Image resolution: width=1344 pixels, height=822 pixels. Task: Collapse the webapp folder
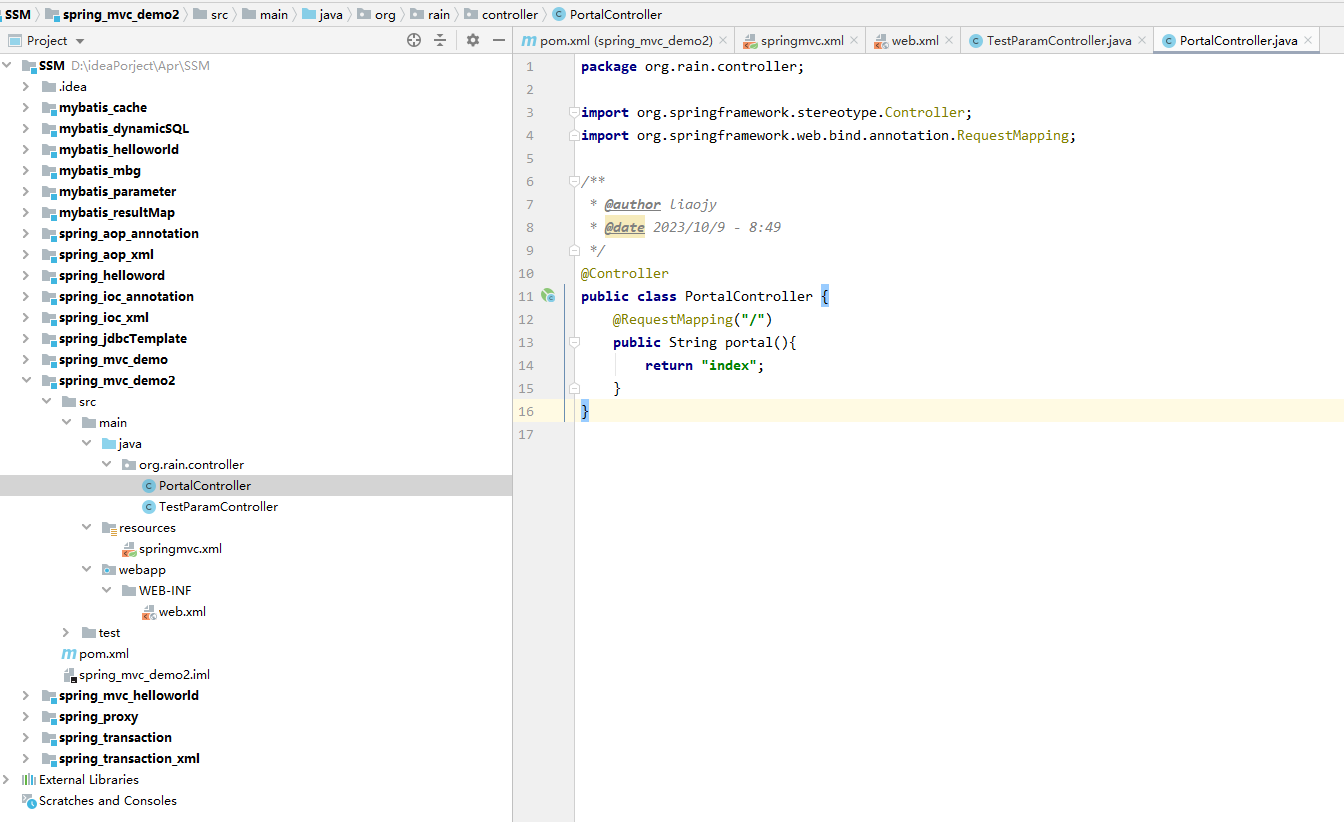click(x=86, y=570)
